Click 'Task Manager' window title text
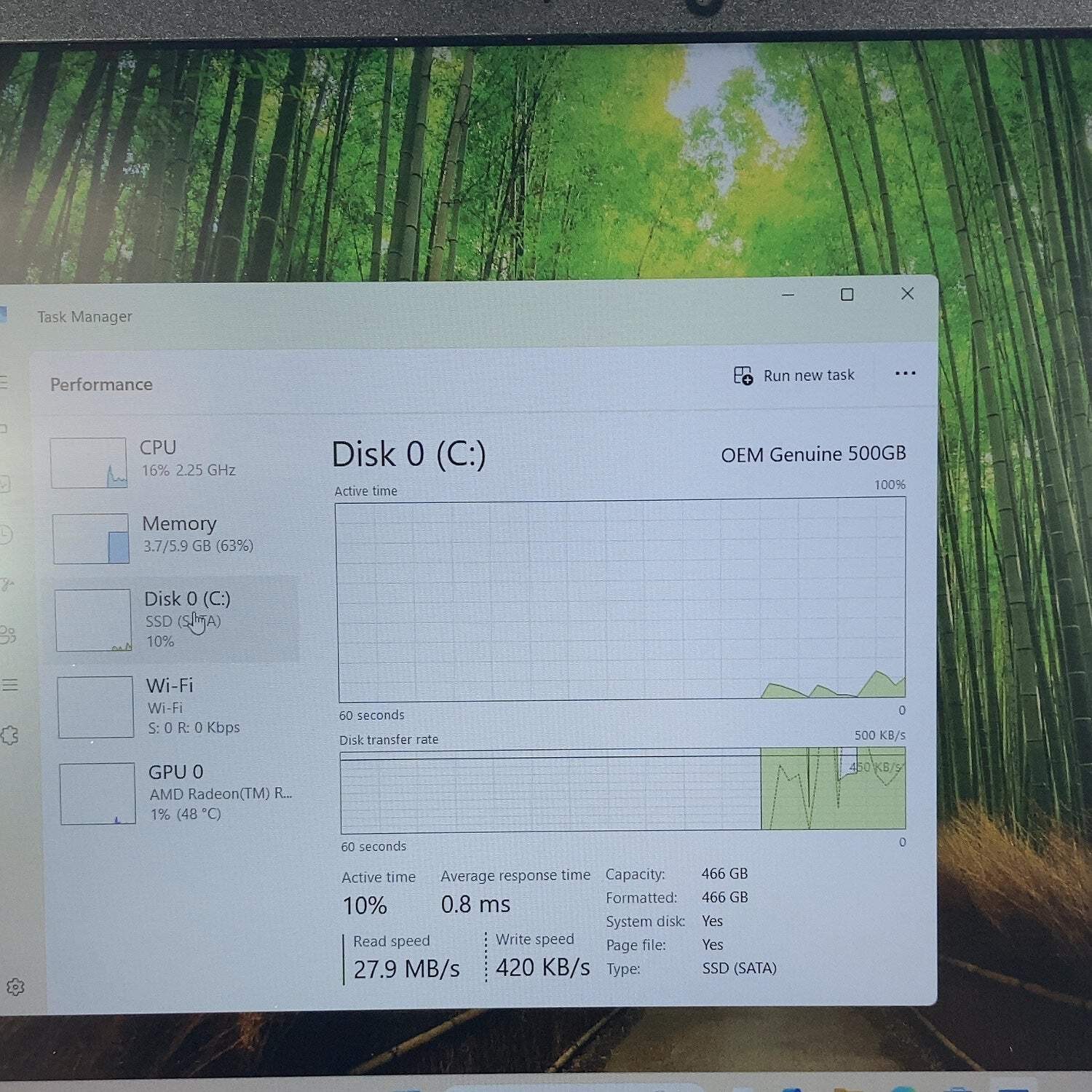 click(85, 317)
